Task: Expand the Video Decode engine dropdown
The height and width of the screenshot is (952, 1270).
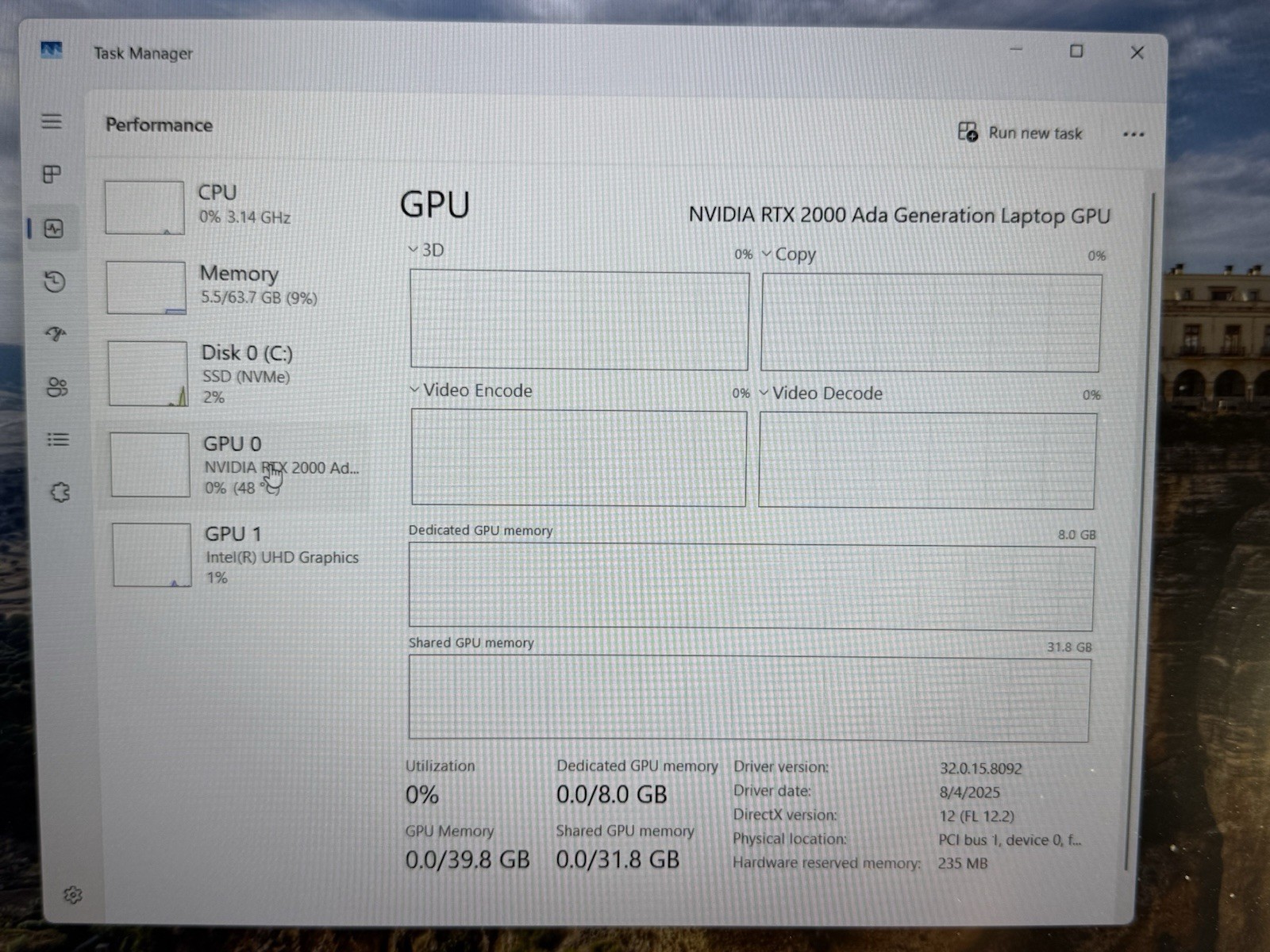Action: (764, 393)
